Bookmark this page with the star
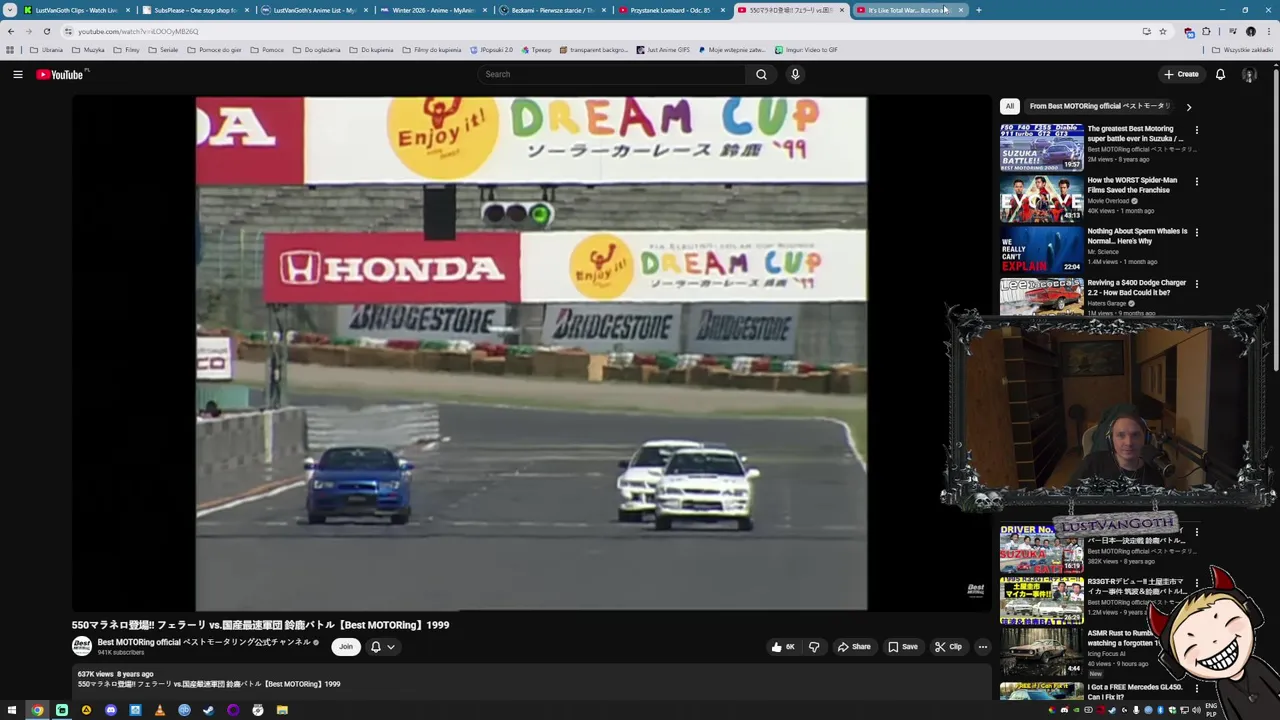The height and width of the screenshot is (720, 1280). pos(1162,31)
